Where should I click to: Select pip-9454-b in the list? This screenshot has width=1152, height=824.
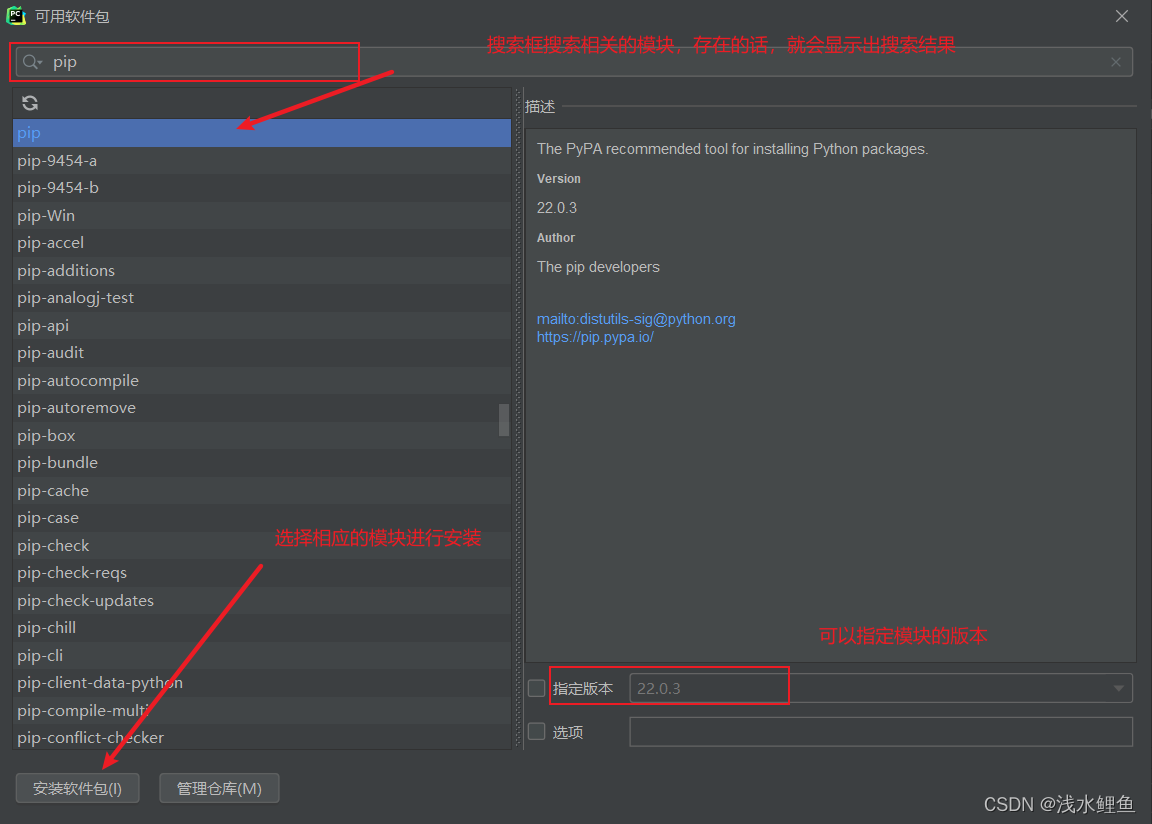pyautogui.click(x=262, y=188)
